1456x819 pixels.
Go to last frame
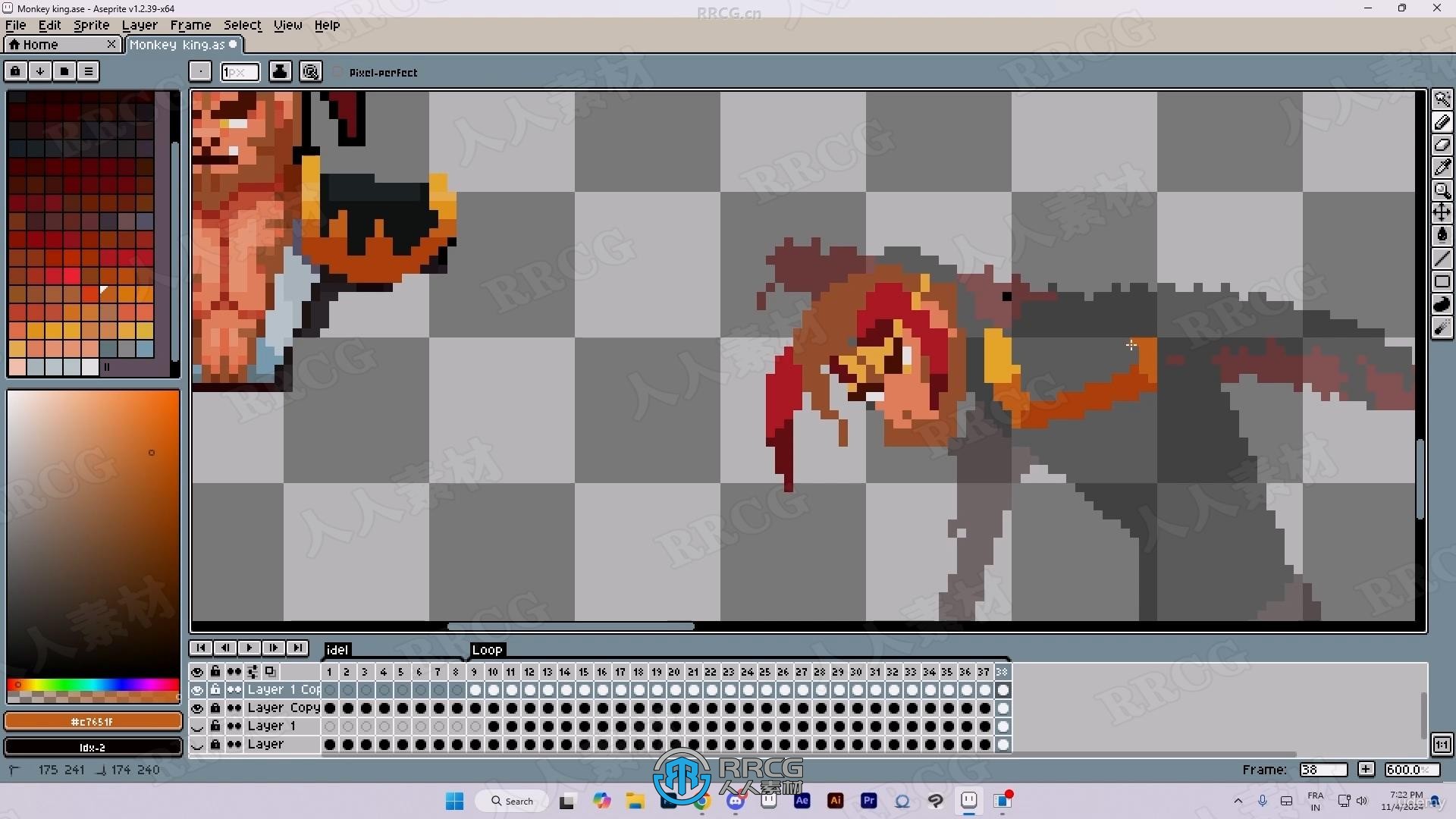(297, 648)
